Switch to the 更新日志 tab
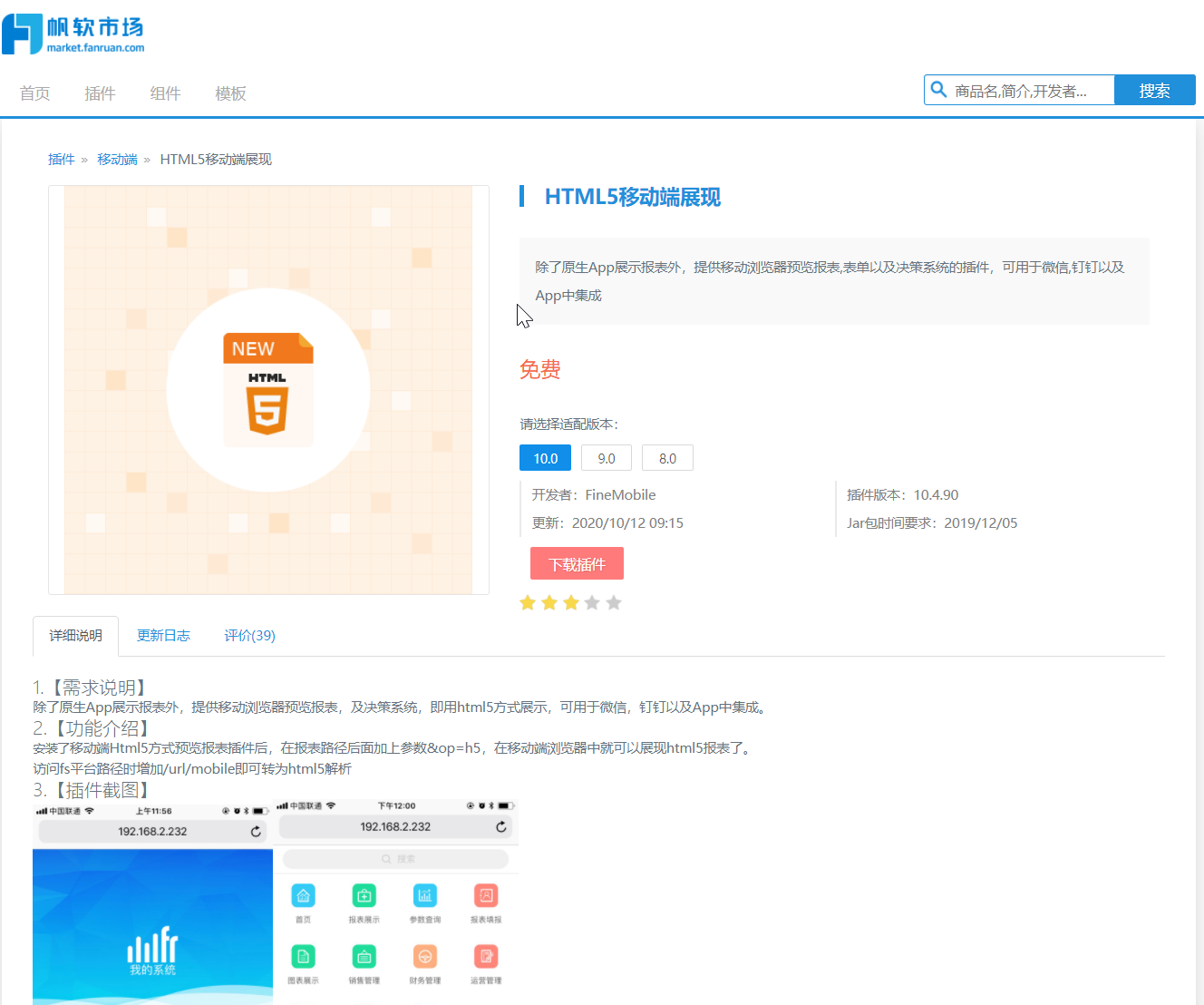This screenshot has height=1005, width=1204. tap(163, 636)
